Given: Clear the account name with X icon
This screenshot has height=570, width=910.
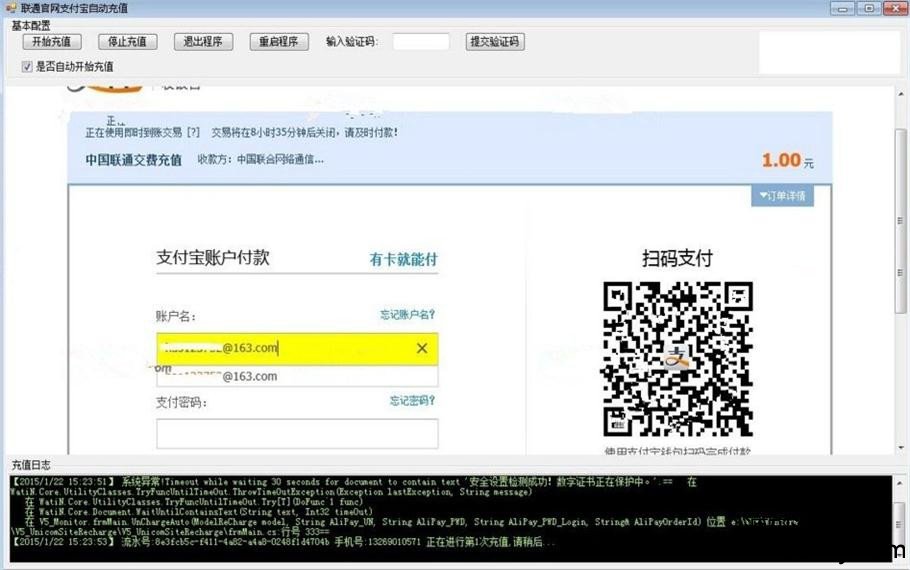Looking at the screenshot, I should pyautogui.click(x=422, y=348).
